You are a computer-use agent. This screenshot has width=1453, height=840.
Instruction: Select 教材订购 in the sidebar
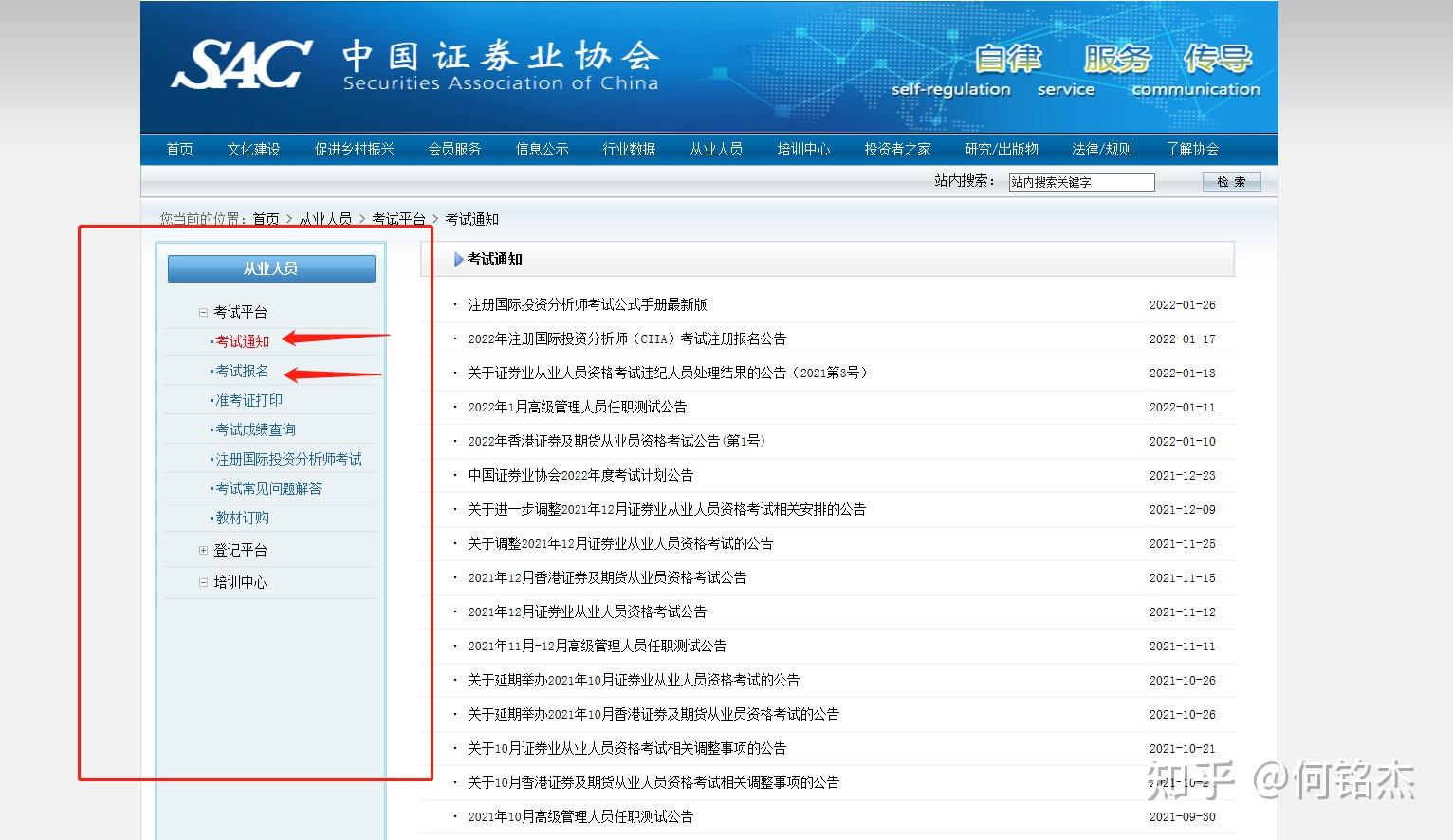point(242,518)
